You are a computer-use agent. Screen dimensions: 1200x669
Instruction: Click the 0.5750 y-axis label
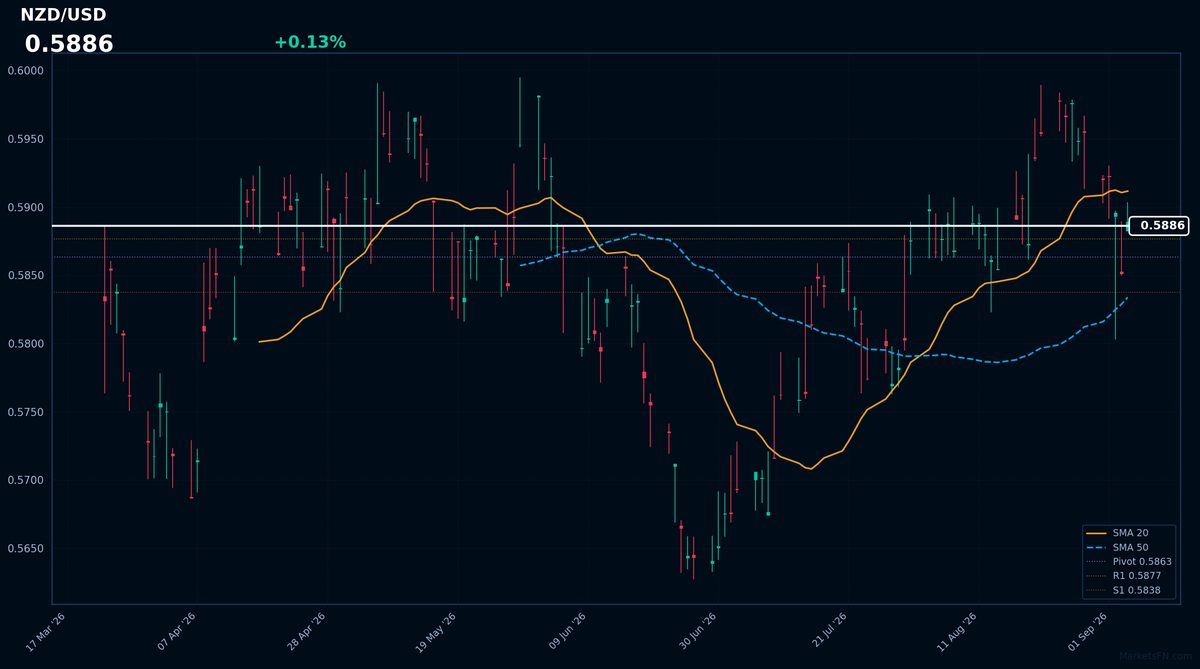(x=26, y=412)
